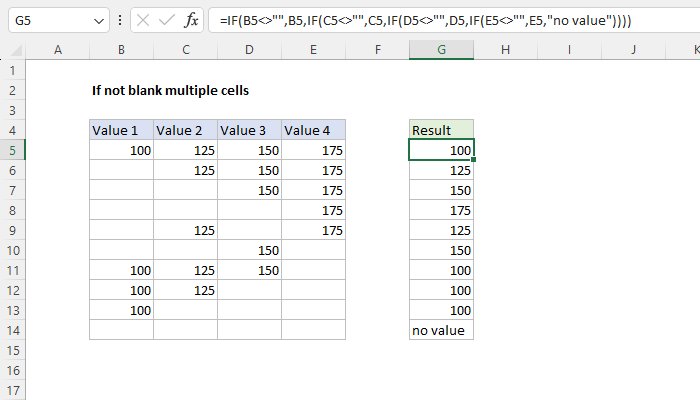This screenshot has height=400, width=700.
Task: Select result cell G13 showing 100
Action: tap(442, 310)
